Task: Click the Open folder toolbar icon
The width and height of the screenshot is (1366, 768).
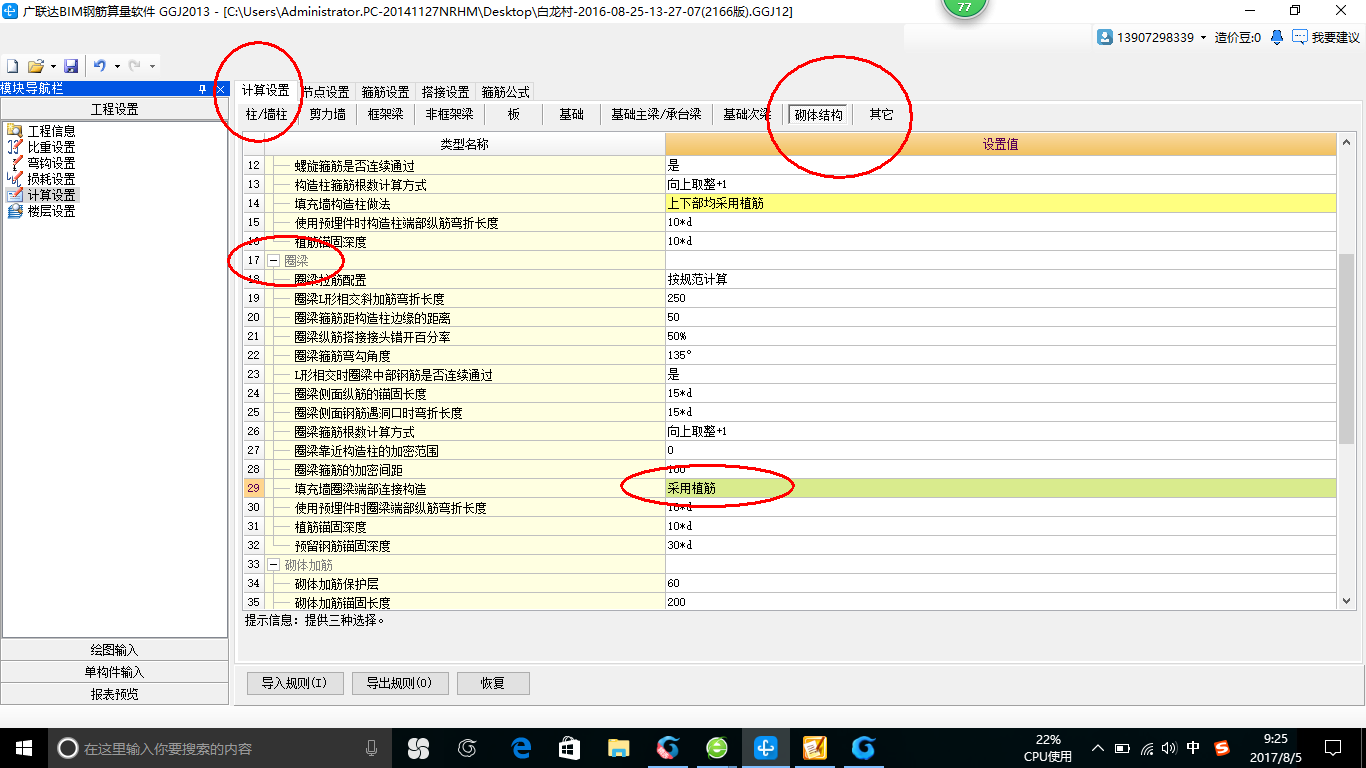Action: tap(36, 66)
